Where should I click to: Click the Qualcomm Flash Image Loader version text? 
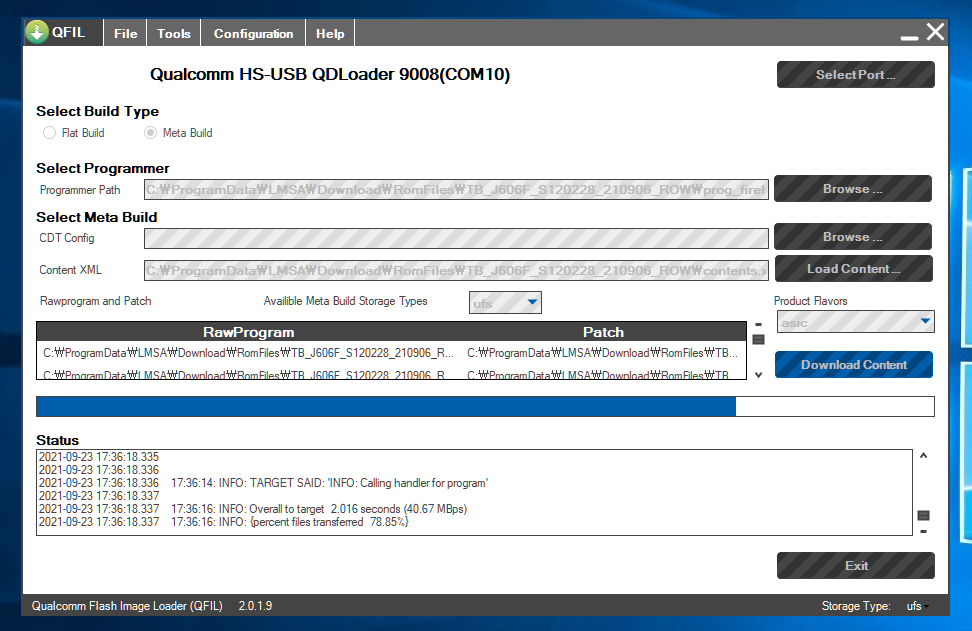pos(152,606)
